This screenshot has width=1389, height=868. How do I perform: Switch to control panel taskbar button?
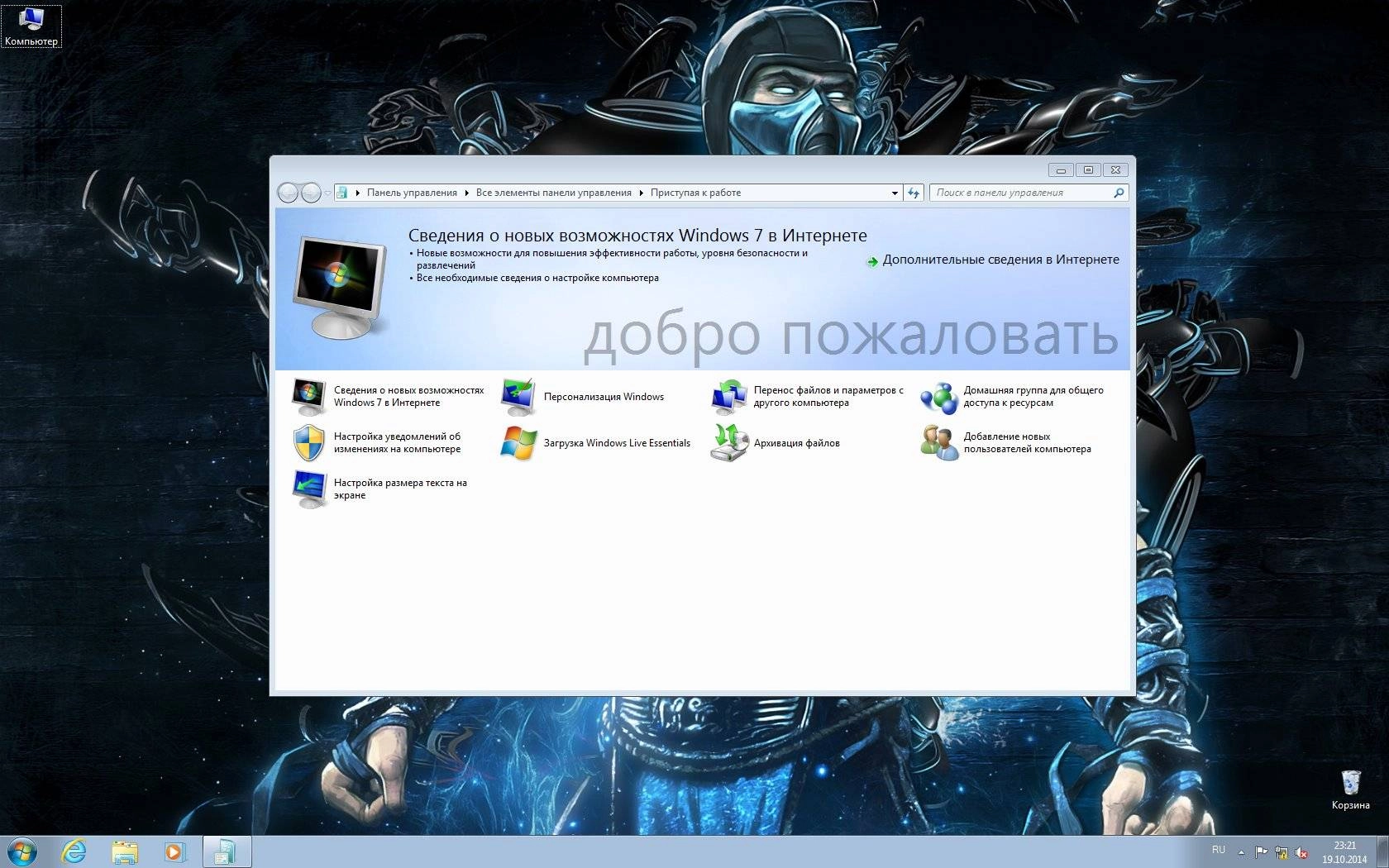pos(226,851)
